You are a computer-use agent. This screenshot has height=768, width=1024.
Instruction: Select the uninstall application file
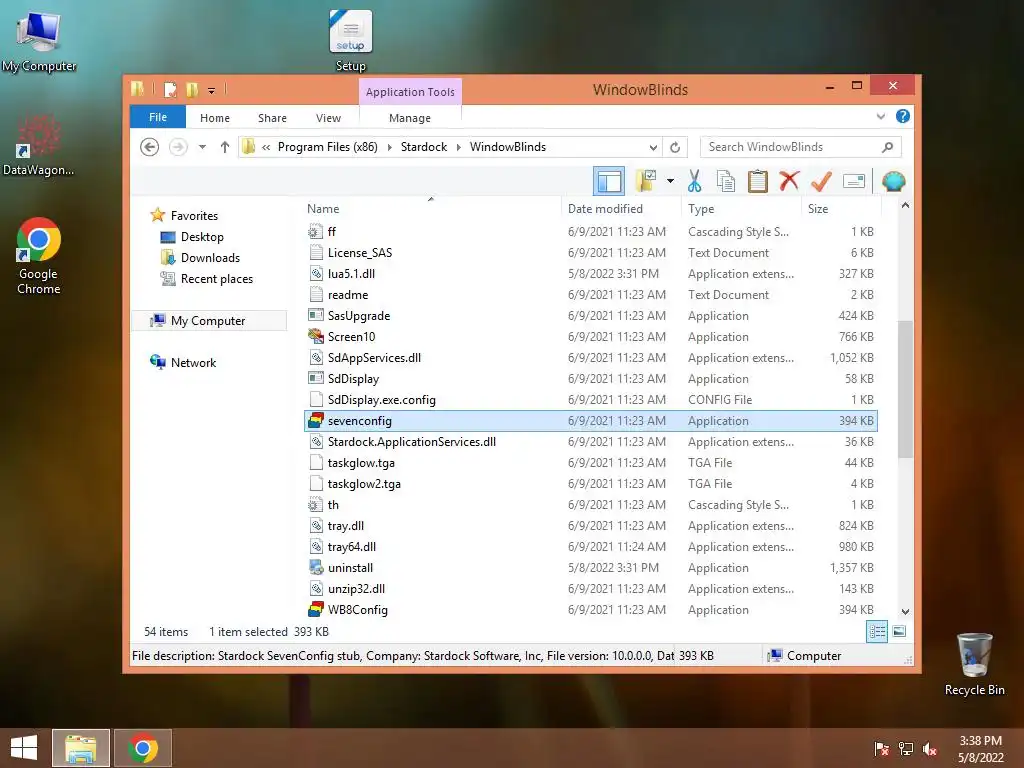[x=591, y=568]
